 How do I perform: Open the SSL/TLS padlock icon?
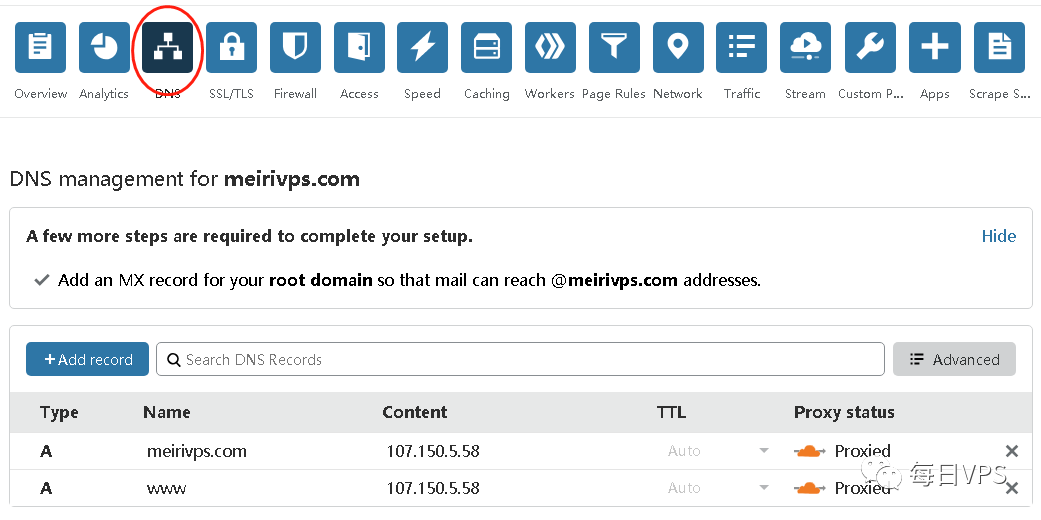pyautogui.click(x=231, y=47)
